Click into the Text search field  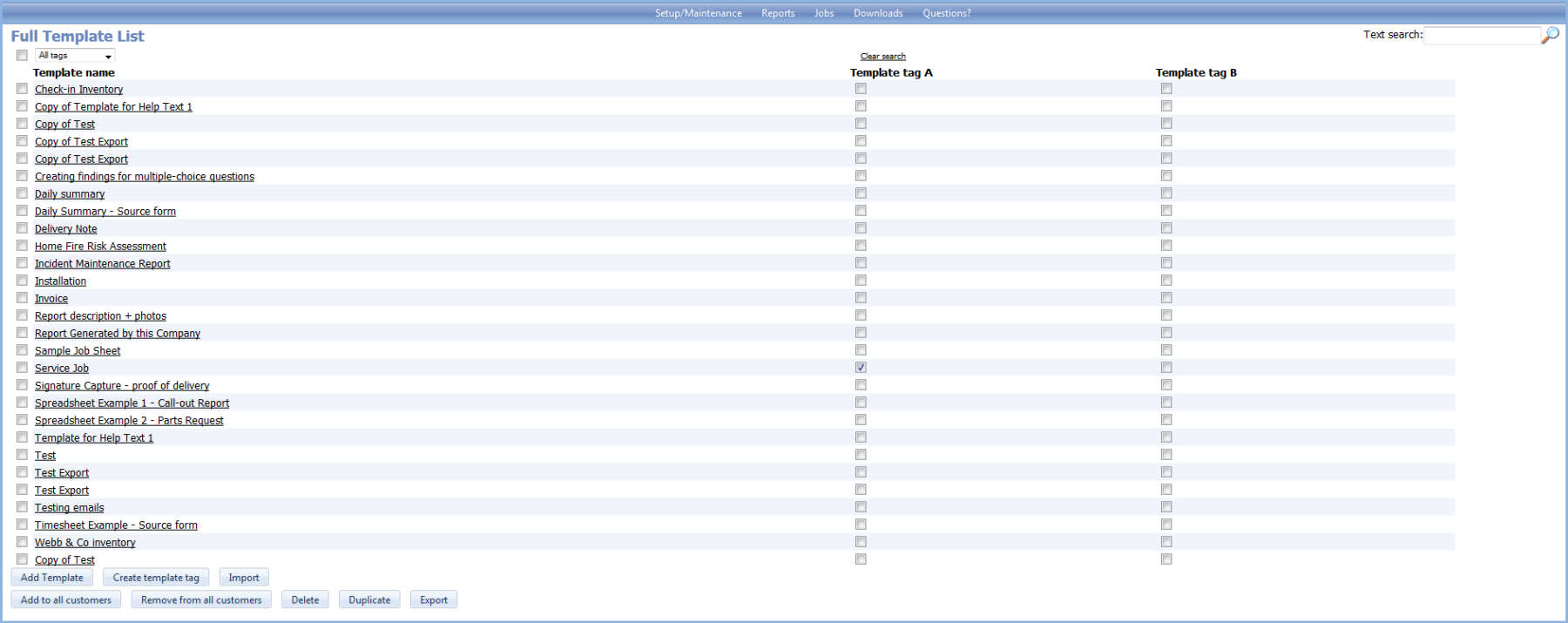pyautogui.click(x=1482, y=35)
